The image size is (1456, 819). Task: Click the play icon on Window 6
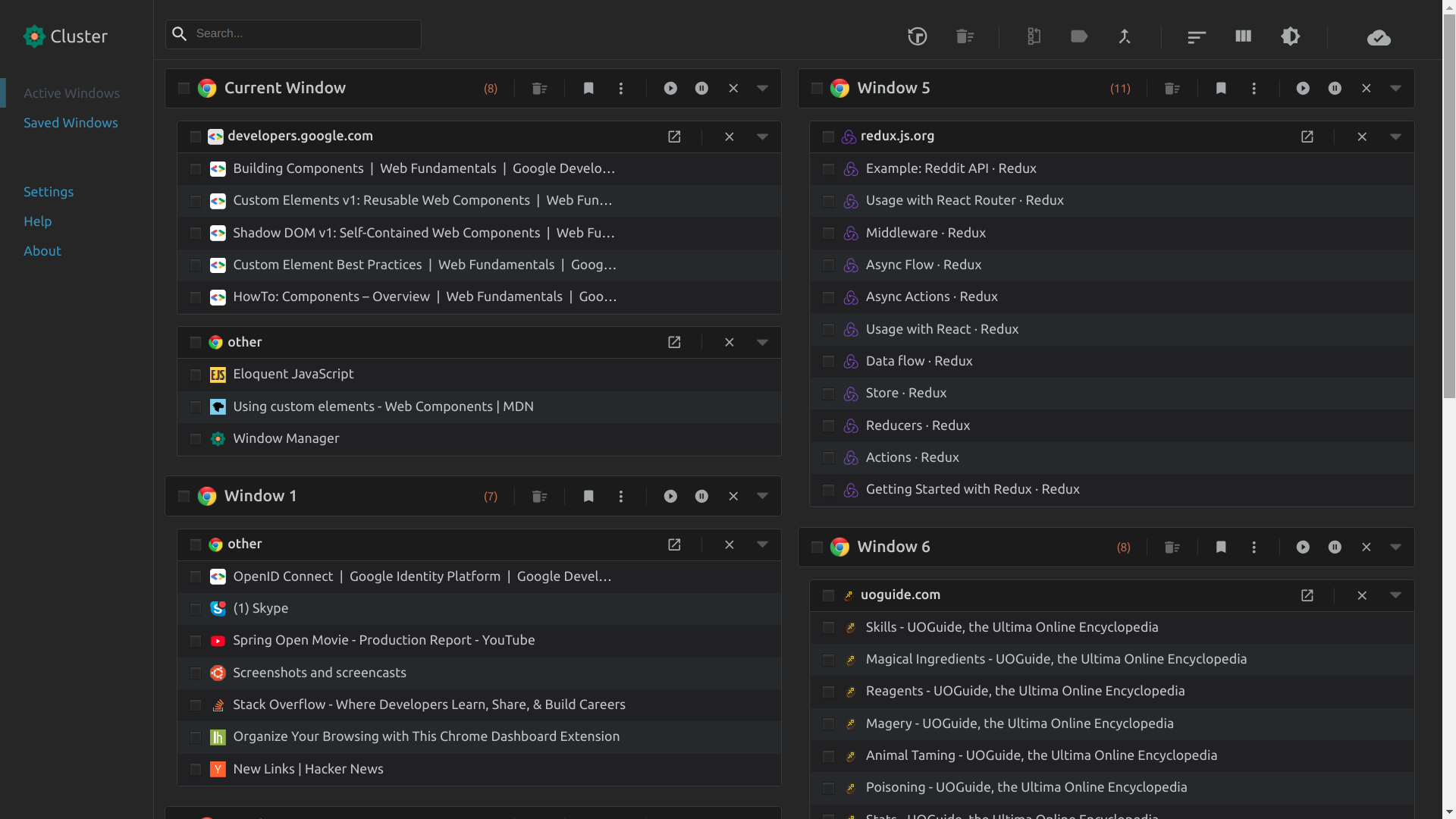(x=1303, y=548)
